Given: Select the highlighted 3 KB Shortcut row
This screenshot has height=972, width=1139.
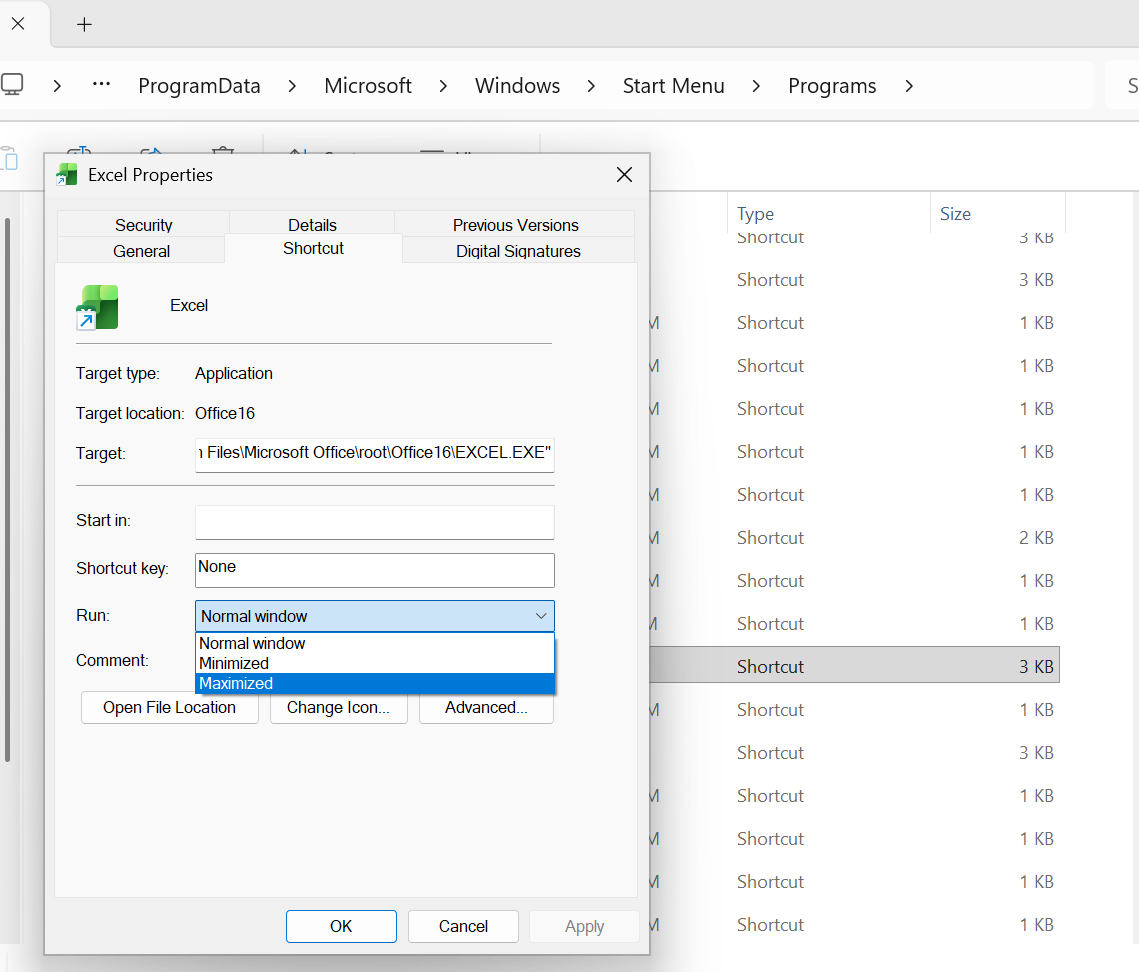Looking at the screenshot, I should [854, 665].
